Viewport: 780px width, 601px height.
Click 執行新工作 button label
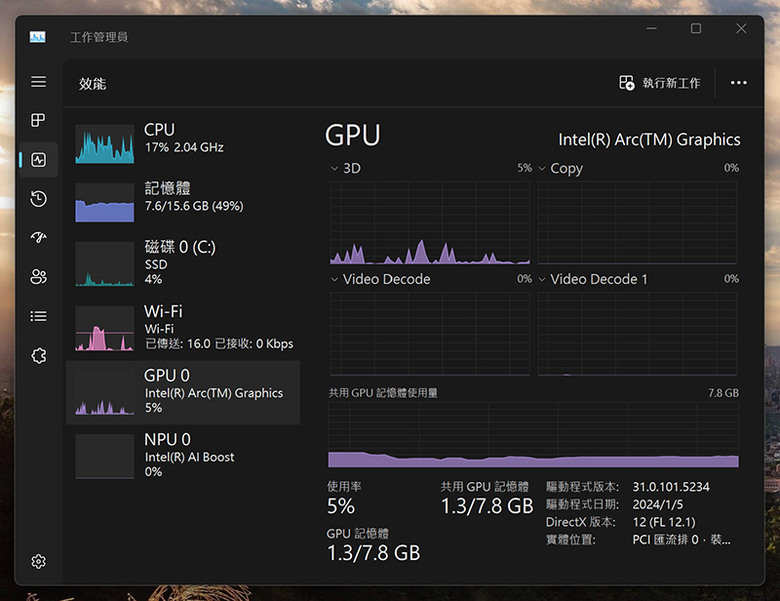[x=671, y=83]
